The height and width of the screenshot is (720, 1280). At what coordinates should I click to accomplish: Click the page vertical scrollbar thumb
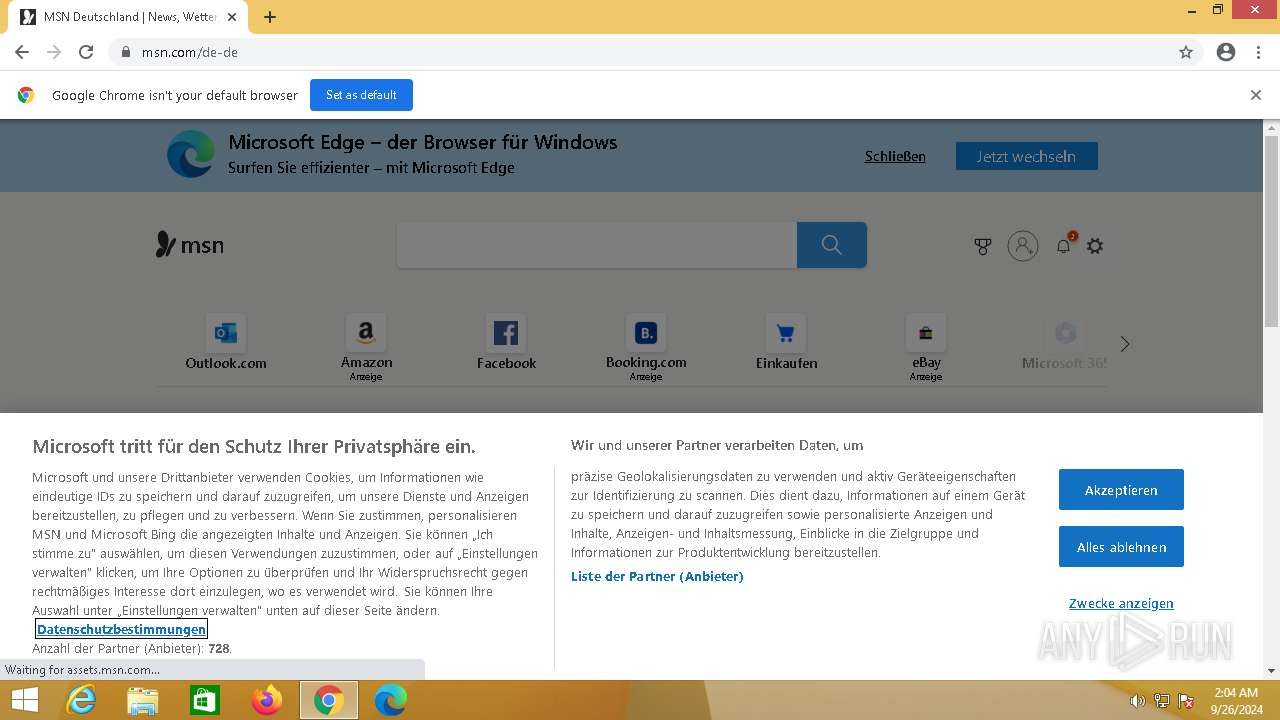(1271, 231)
